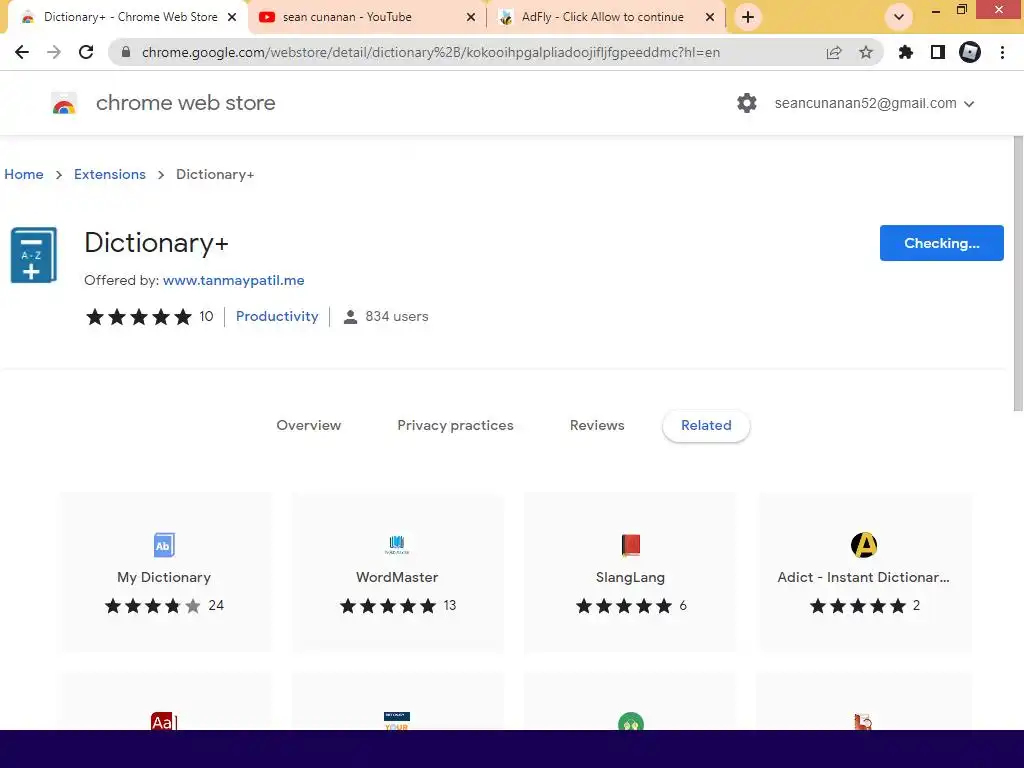The image size is (1024, 768).
Task: Open the tab search dropdown arrow
Action: coord(899,17)
